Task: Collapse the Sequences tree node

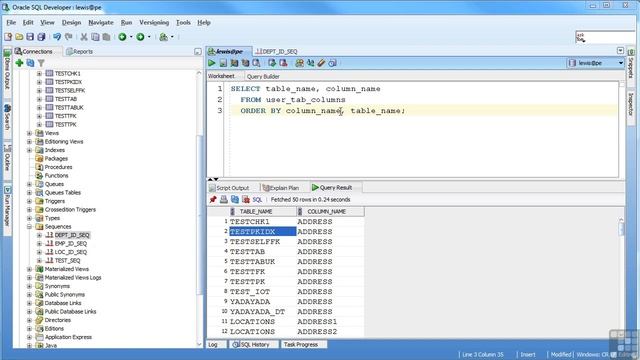Action: pyautogui.click(x=29, y=227)
